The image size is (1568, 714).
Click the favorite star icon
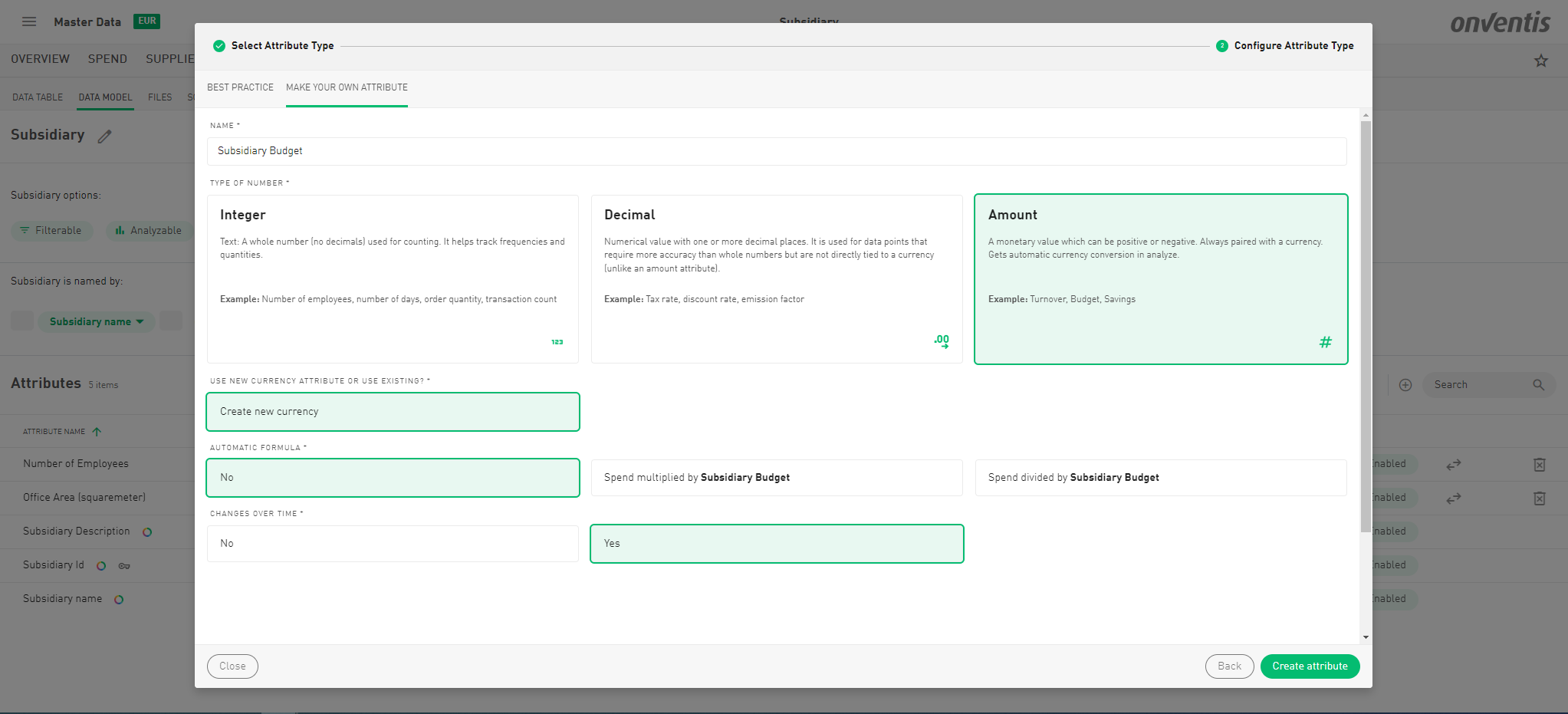click(1540, 61)
